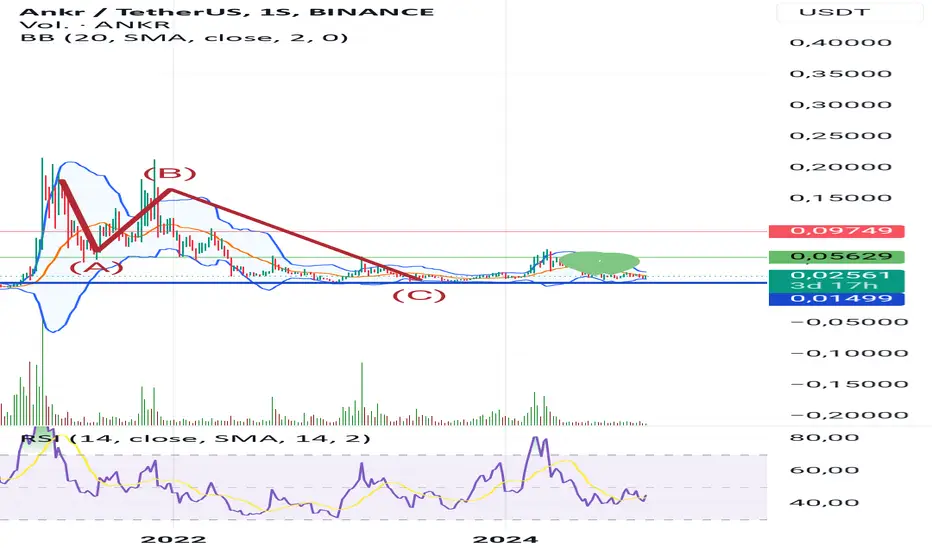Select the Vol. ANKR indicator legend
The width and height of the screenshot is (932, 550).
[x=95, y=24]
